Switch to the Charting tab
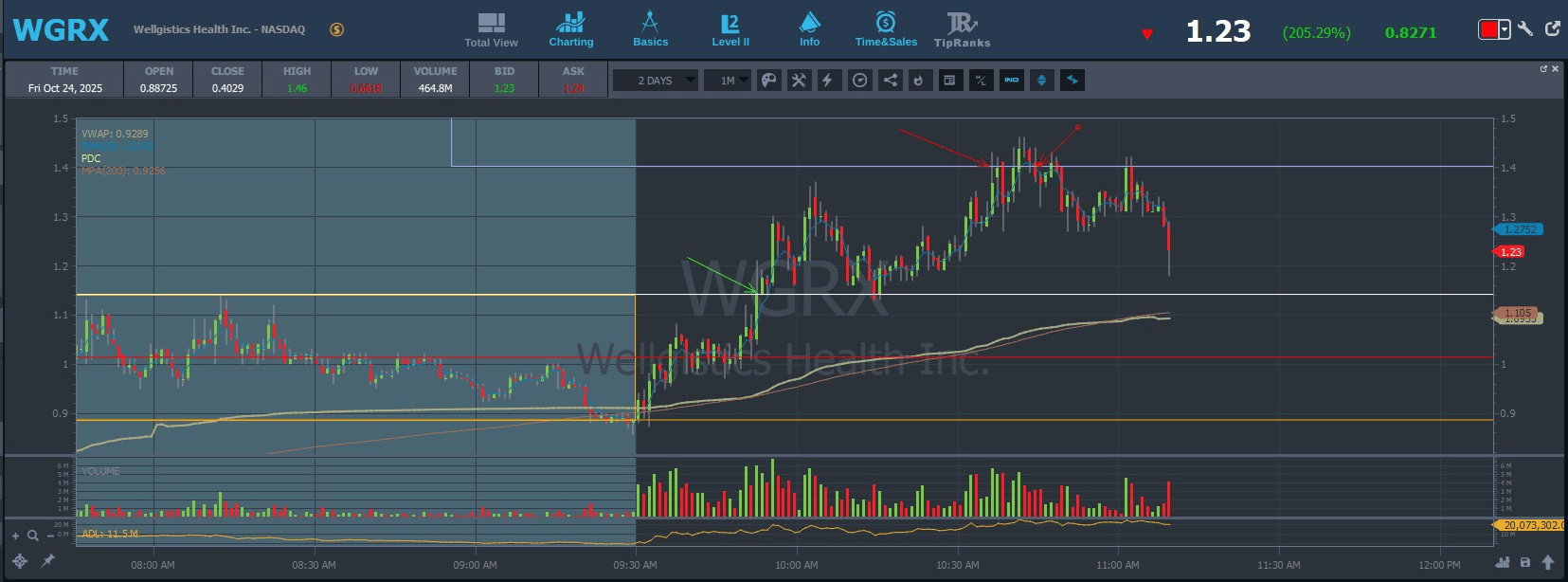 tap(570, 30)
